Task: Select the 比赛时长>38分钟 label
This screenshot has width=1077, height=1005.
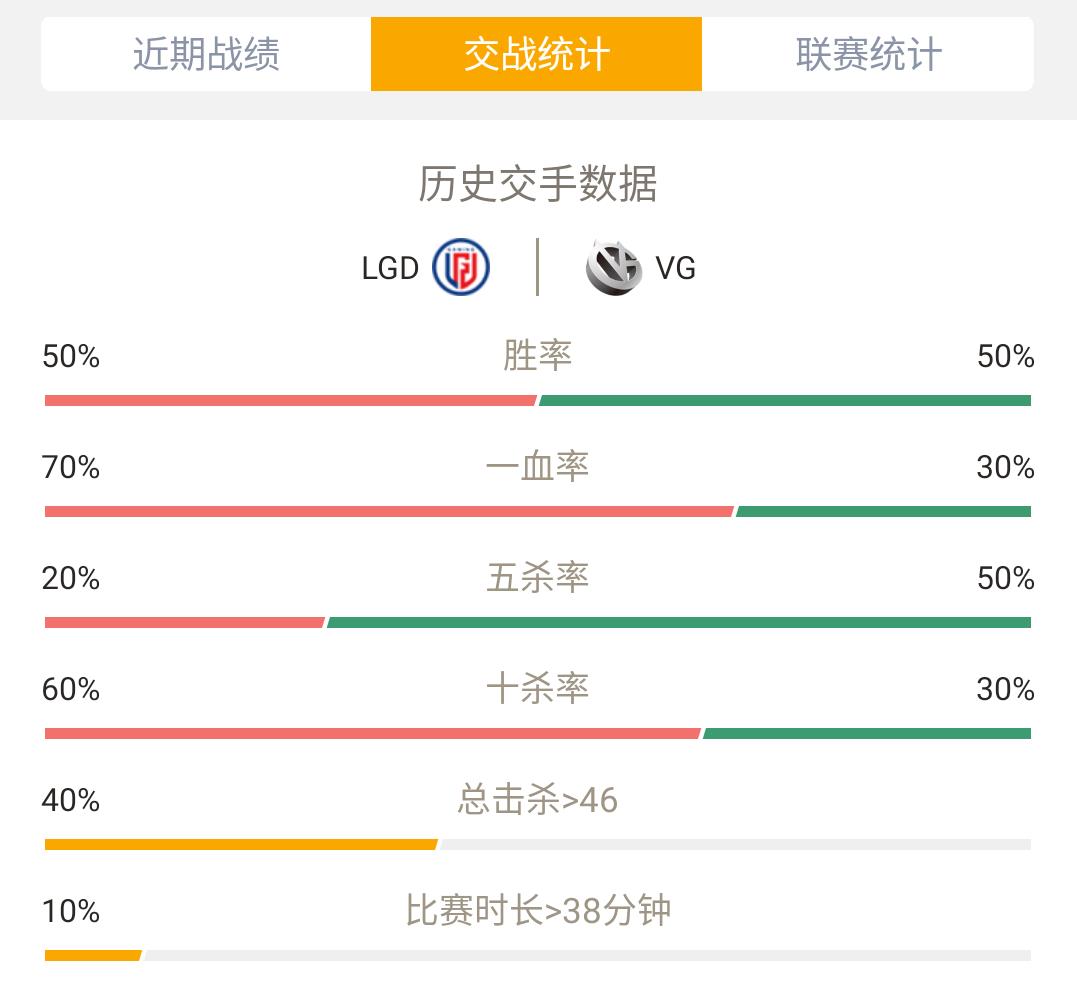Action: 538,911
